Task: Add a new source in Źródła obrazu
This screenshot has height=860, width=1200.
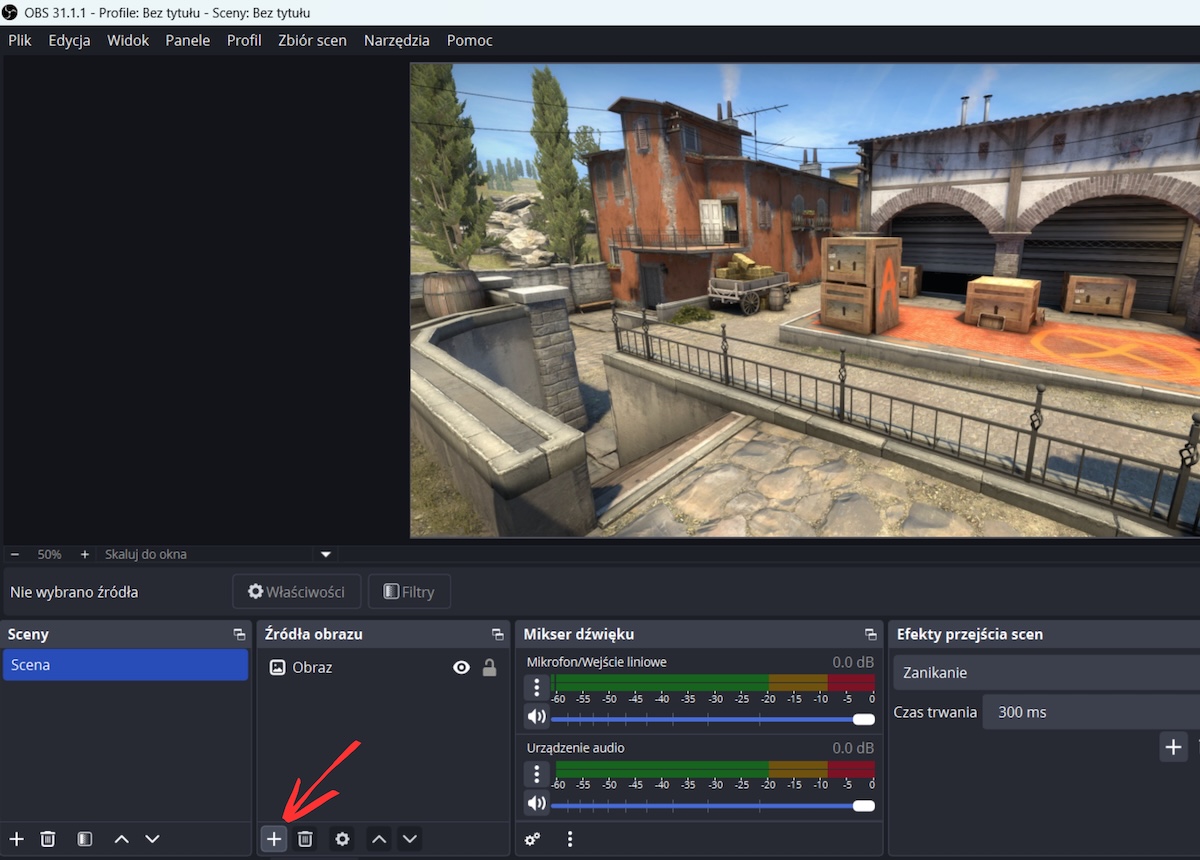Action: (273, 839)
